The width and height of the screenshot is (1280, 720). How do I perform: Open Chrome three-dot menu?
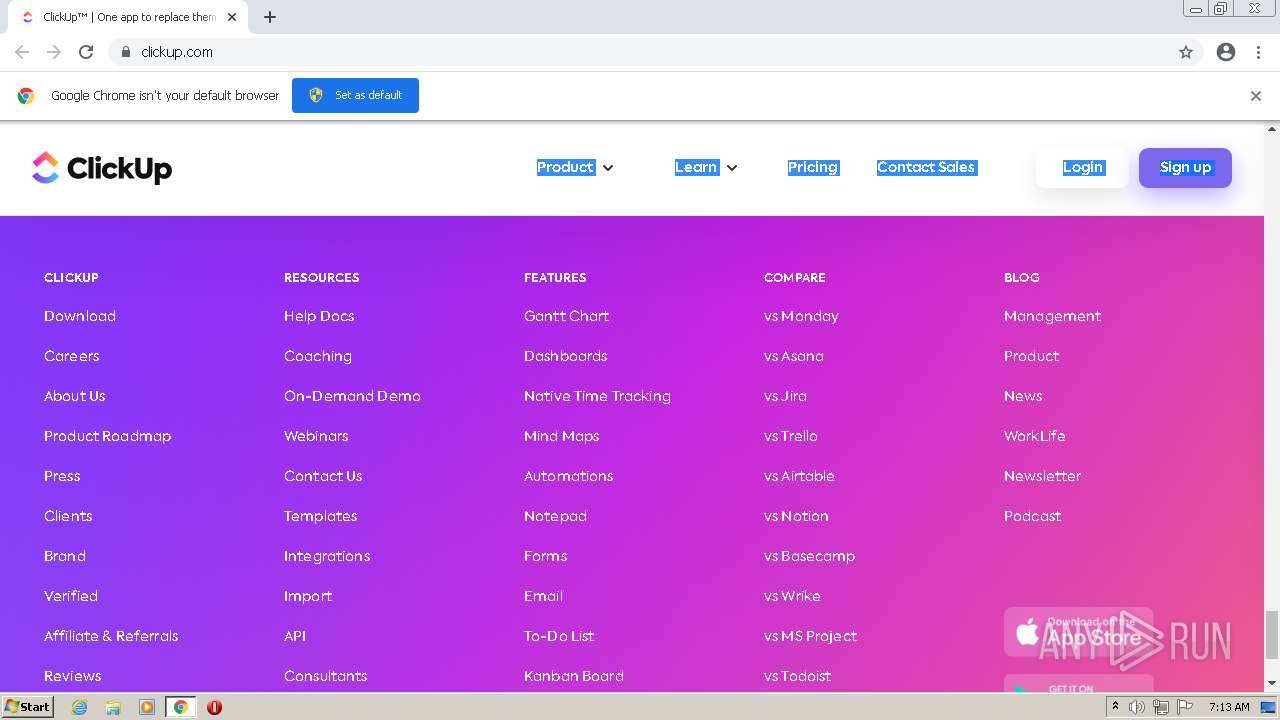[1258, 52]
